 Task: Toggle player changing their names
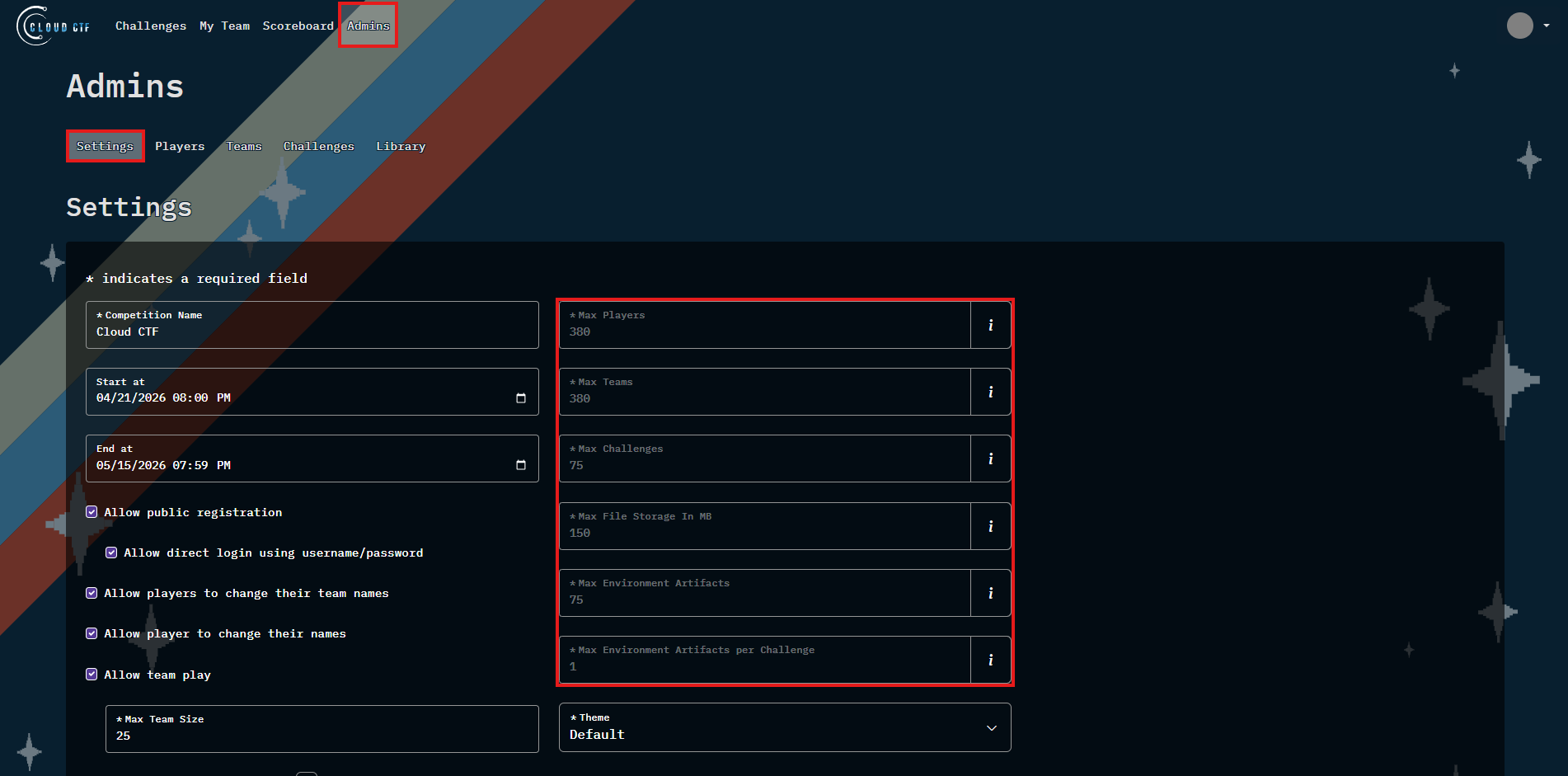click(92, 633)
